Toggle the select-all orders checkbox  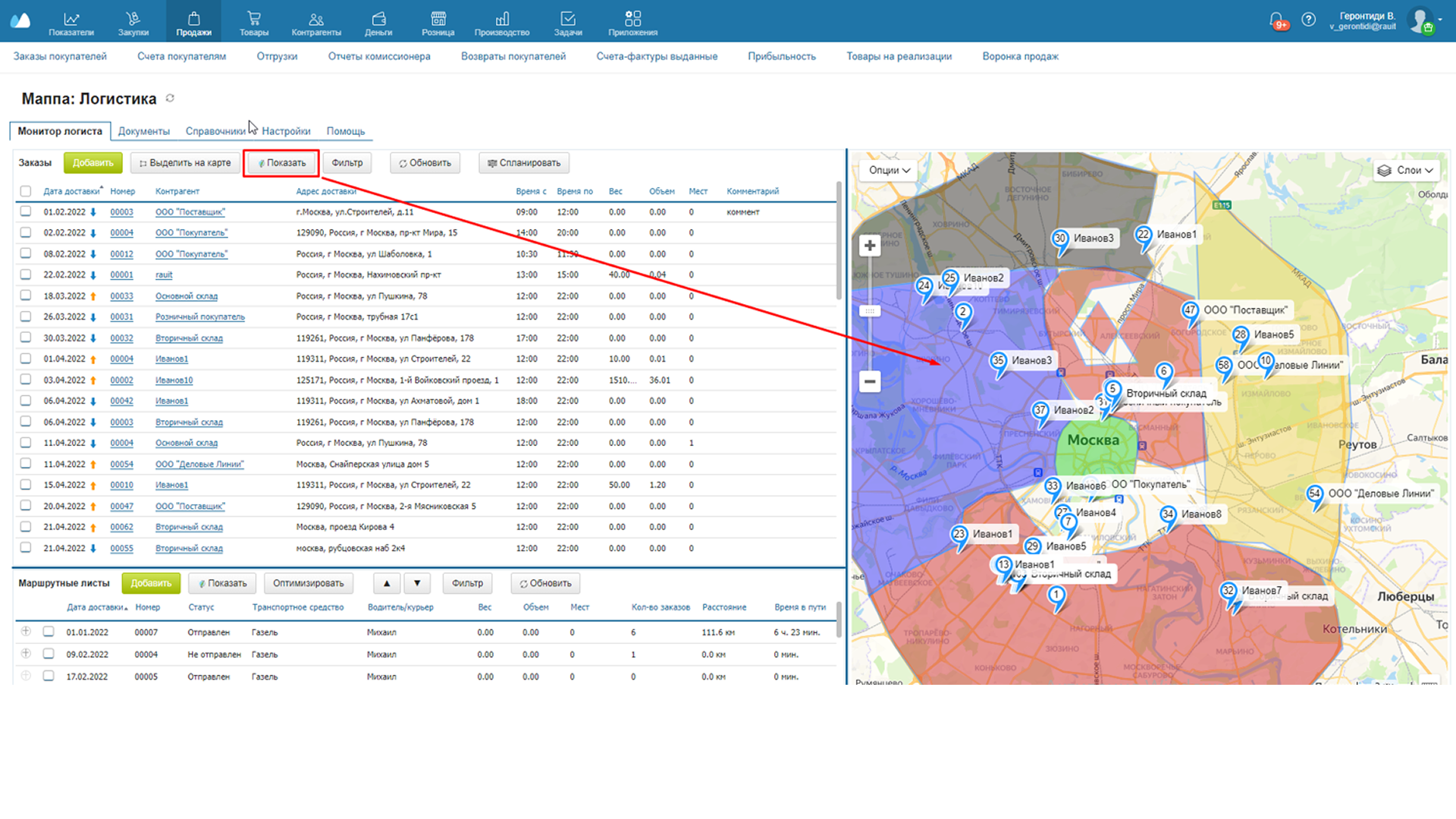pos(26,191)
